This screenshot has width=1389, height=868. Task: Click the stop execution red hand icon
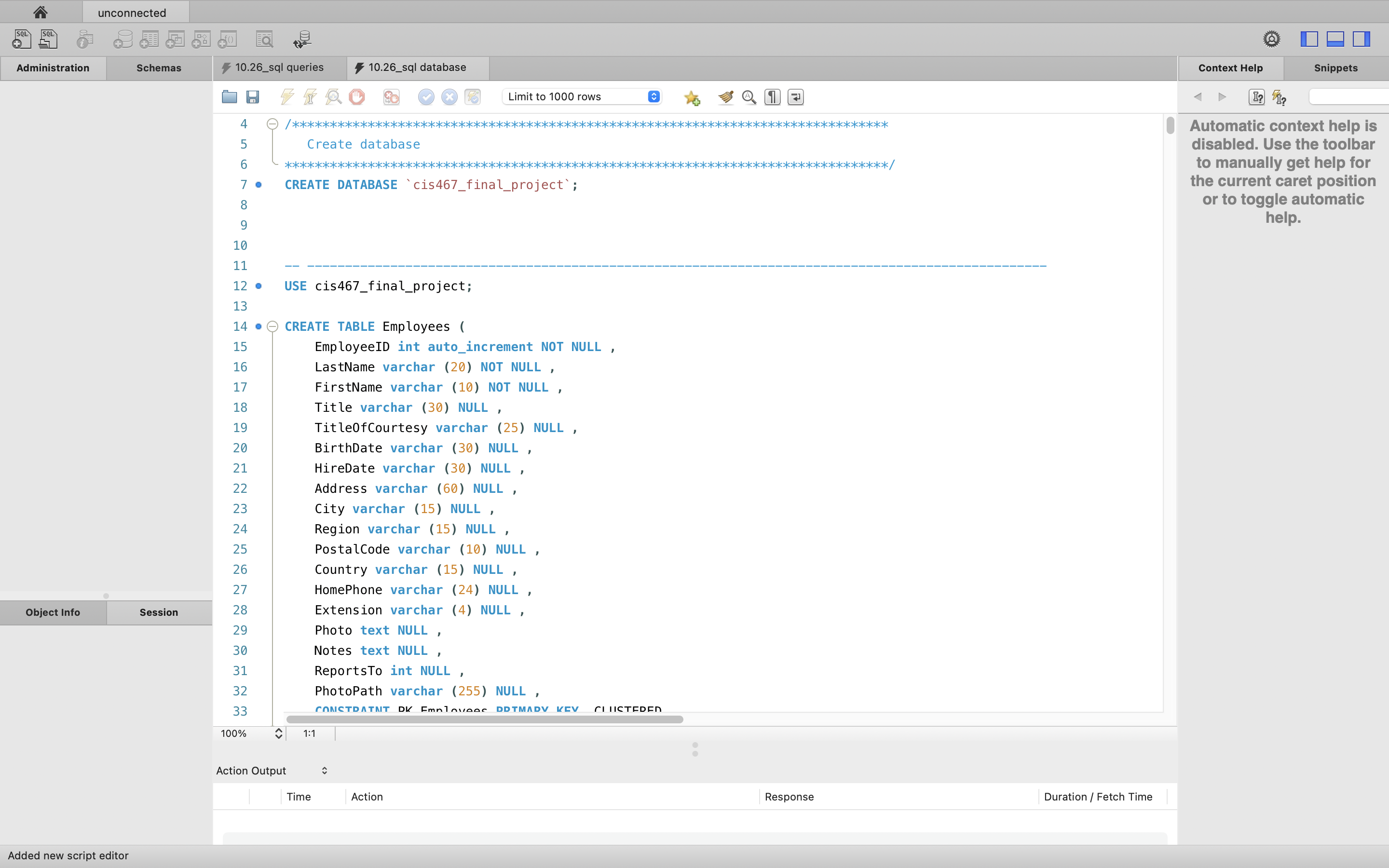[x=356, y=97]
